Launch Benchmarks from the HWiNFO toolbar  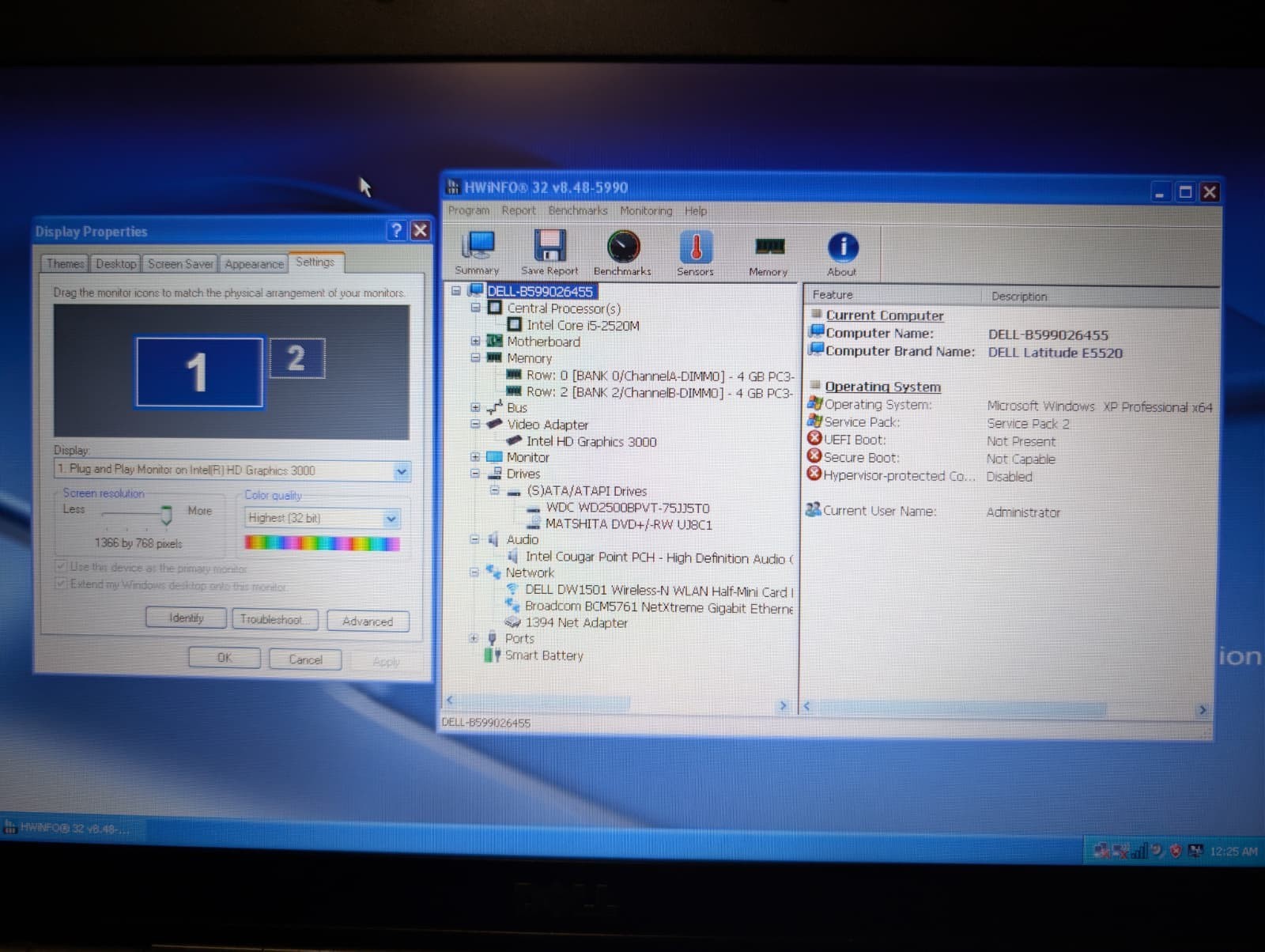point(622,253)
